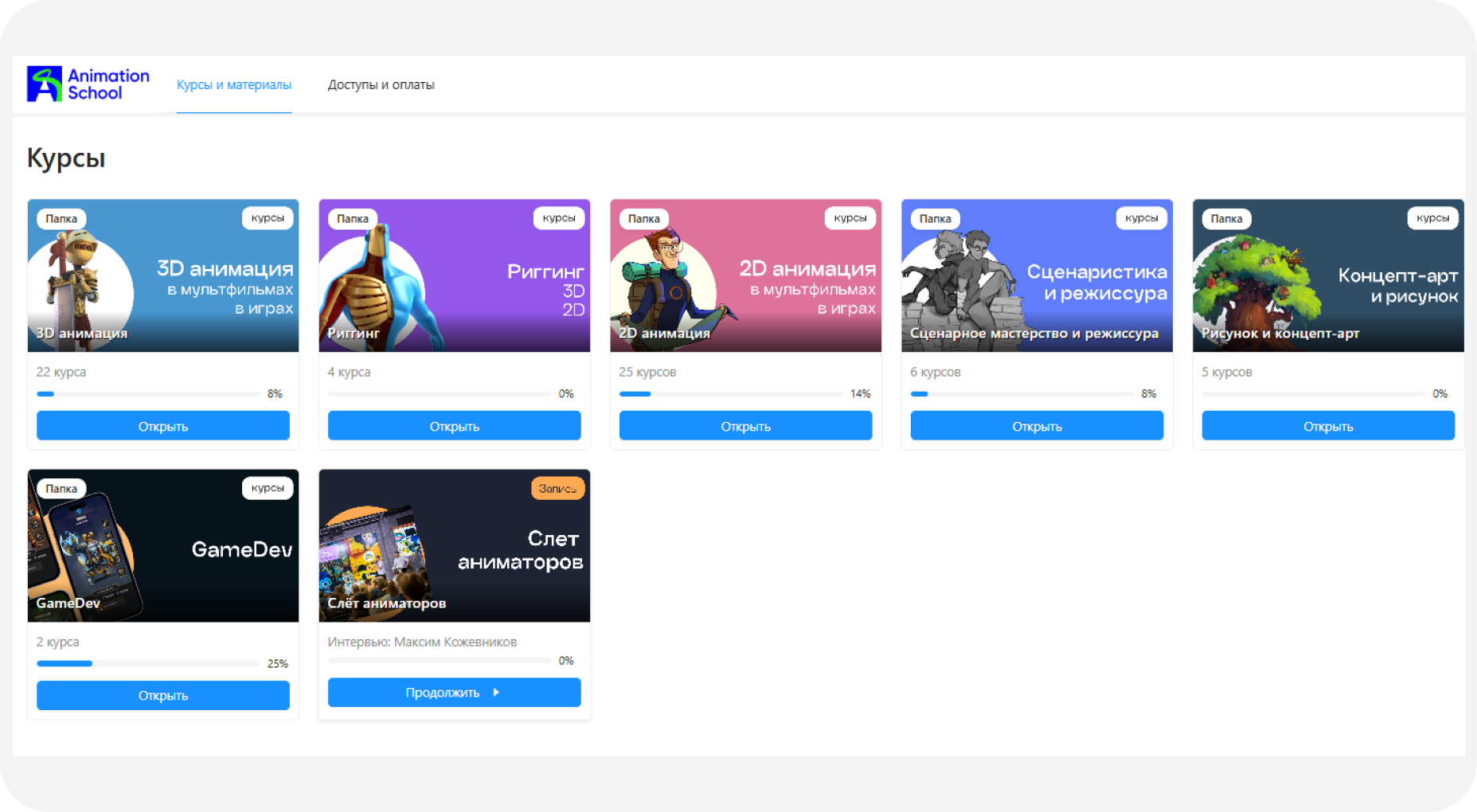Click the Интервью: Максим Кожевников title
The image size is (1477, 812).
(x=423, y=642)
